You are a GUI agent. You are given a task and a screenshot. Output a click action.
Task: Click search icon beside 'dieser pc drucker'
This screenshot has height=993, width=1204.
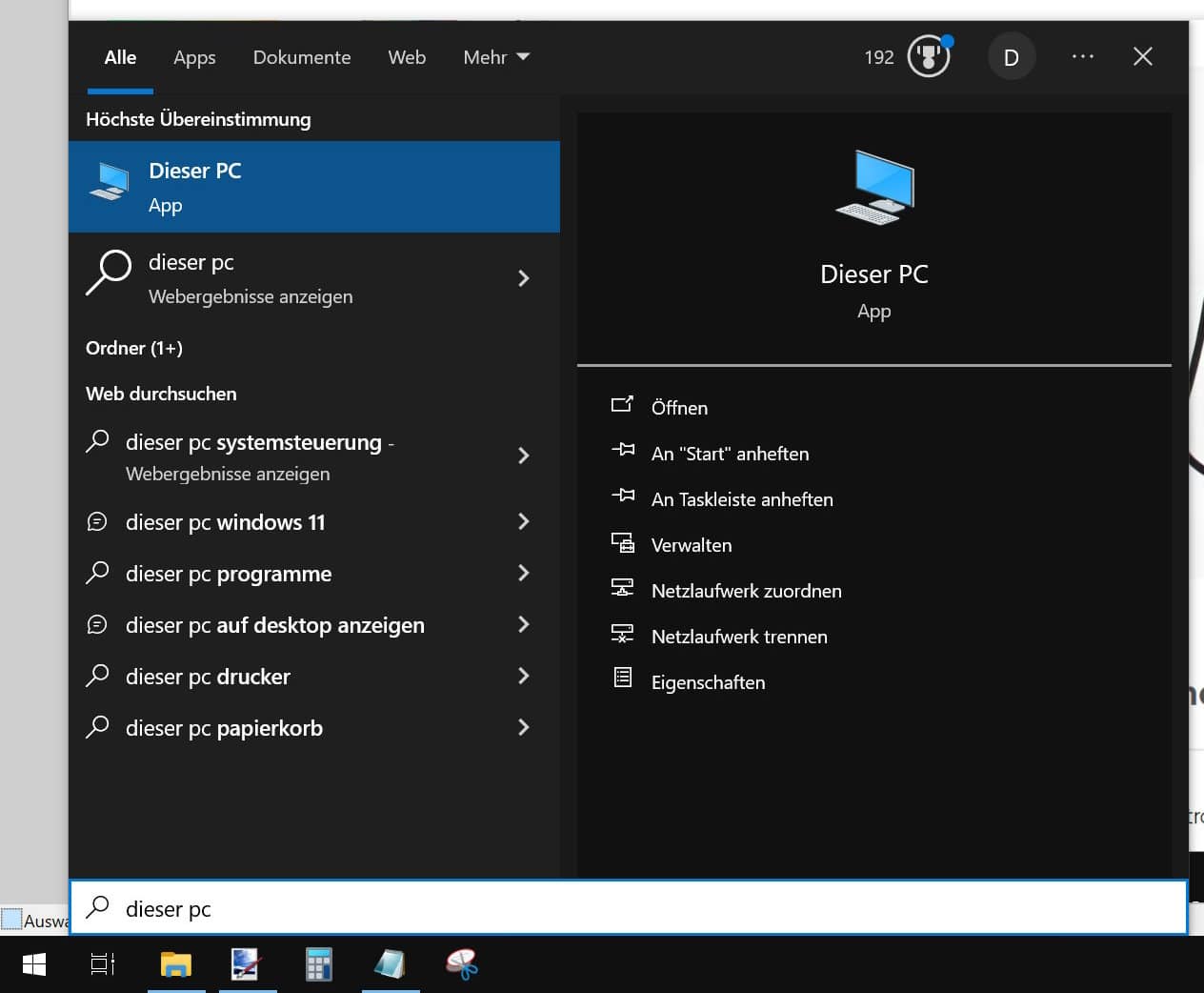click(x=97, y=675)
